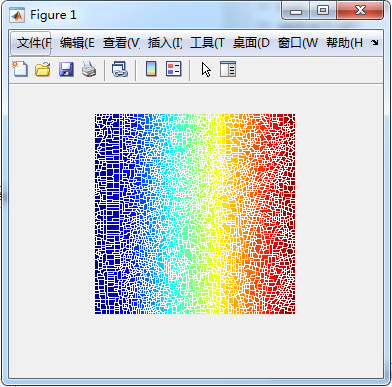Click the rainbow-colored mosaic plot

195,214
